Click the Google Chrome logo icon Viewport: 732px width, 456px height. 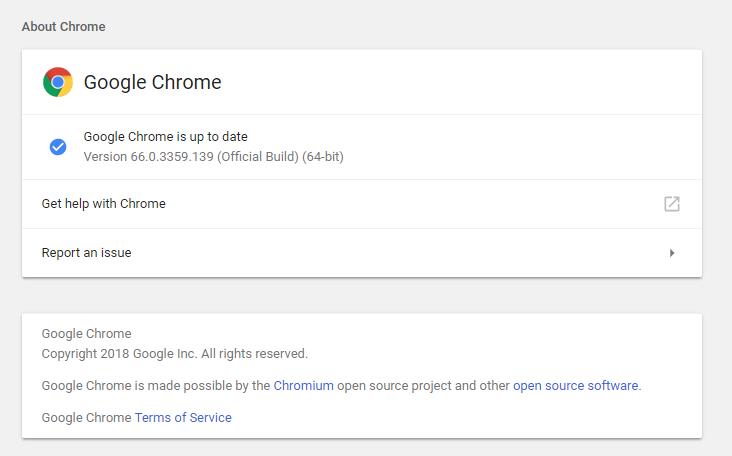coord(58,82)
